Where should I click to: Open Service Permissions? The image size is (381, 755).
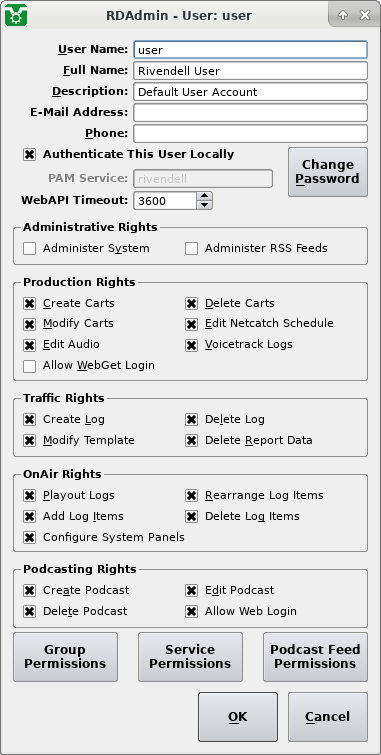point(190,657)
